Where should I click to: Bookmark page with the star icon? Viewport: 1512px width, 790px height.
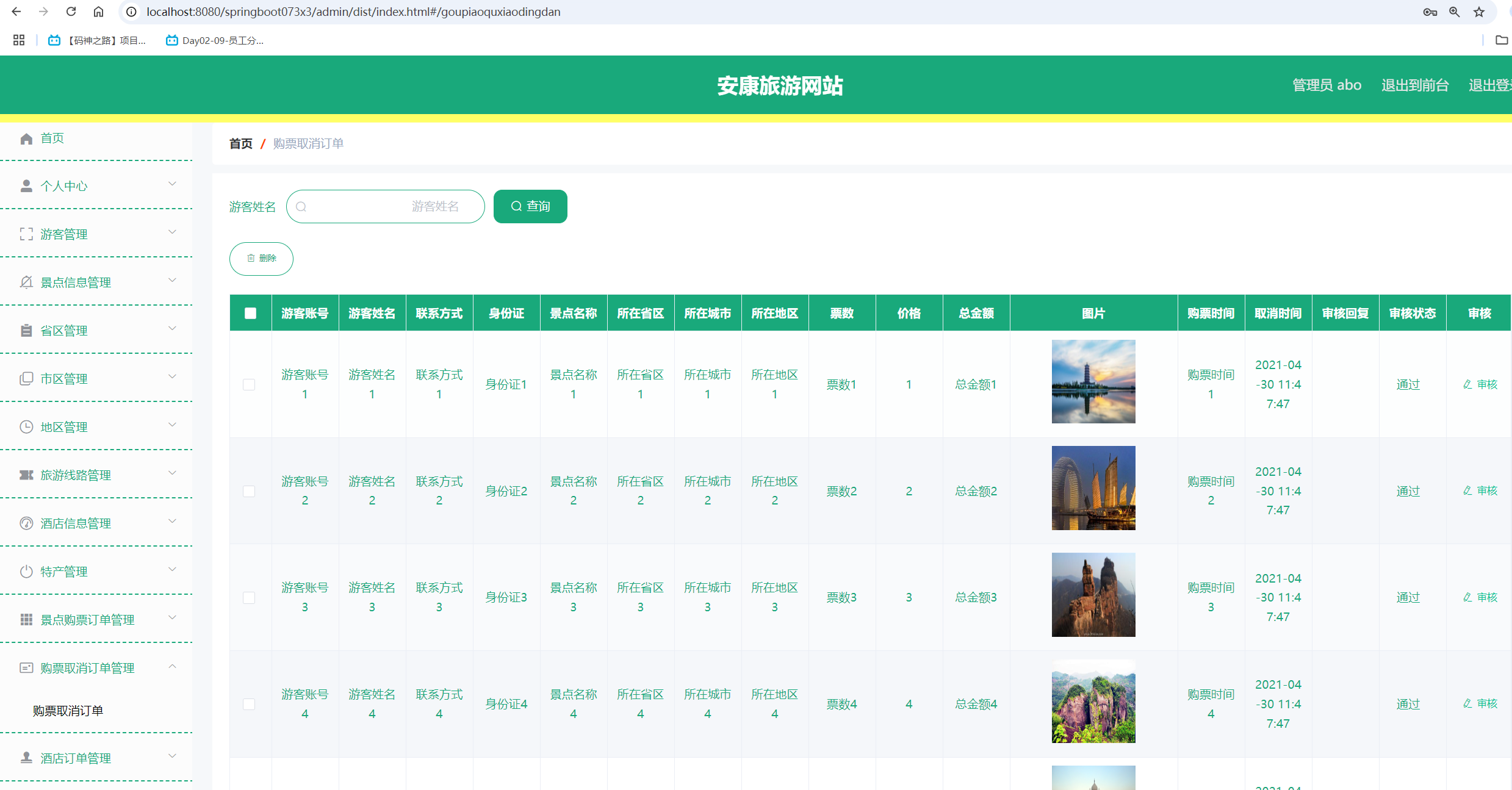pyautogui.click(x=1478, y=12)
